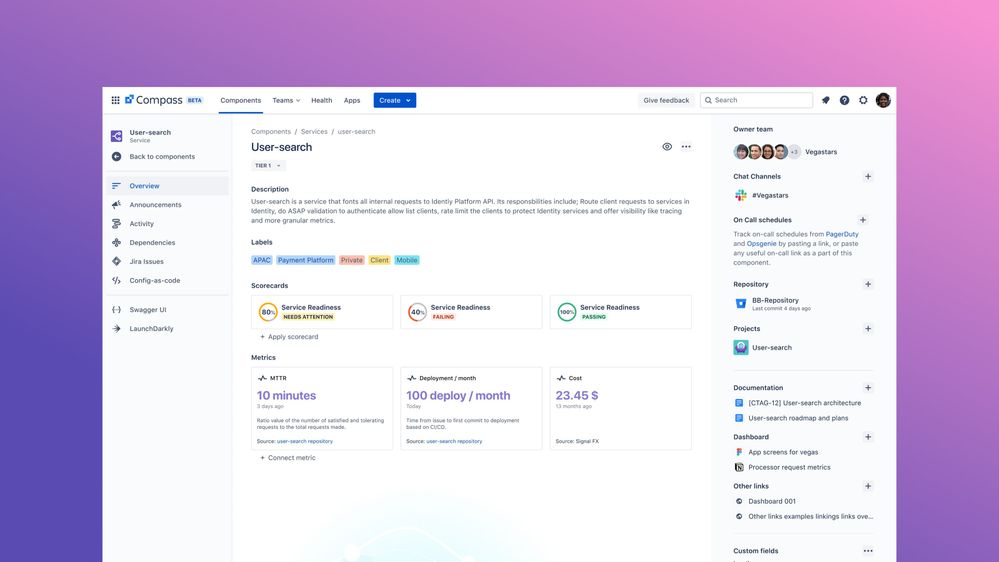This screenshot has width=999, height=562.
Task: Click the Bitbucket icon for BB-Repository
Action: pyautogui.click(x=740, y=303)
